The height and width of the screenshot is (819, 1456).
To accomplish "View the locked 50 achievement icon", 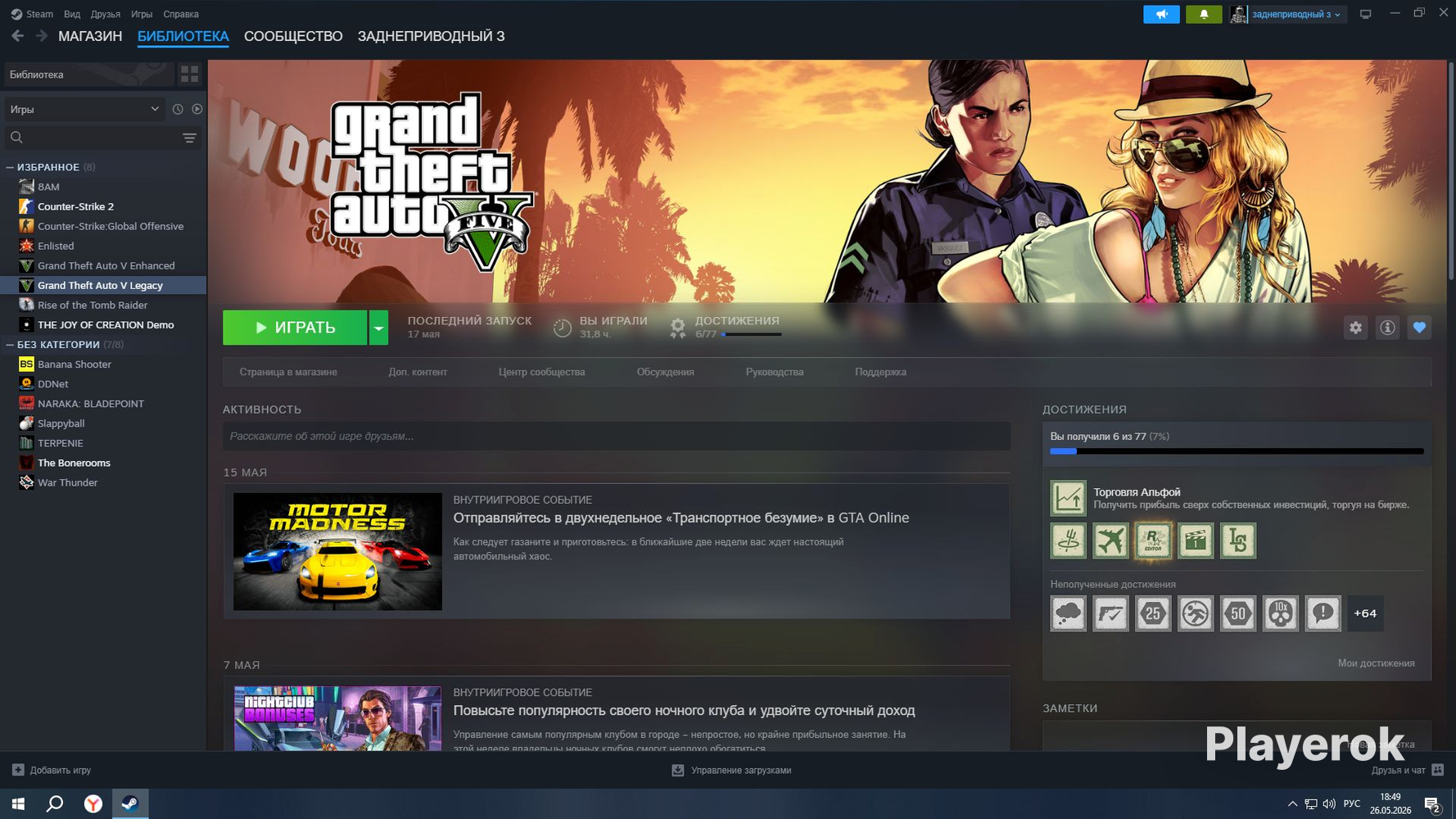I will [x=1238, y=613].
